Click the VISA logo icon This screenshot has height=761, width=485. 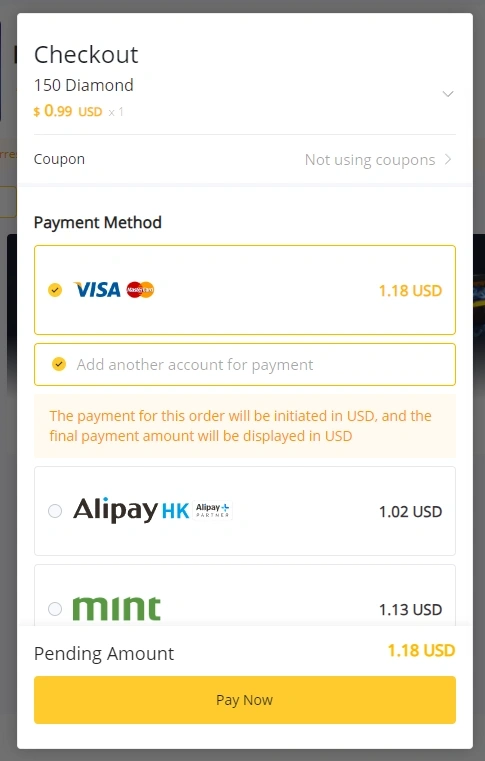[x=97, y=290]
